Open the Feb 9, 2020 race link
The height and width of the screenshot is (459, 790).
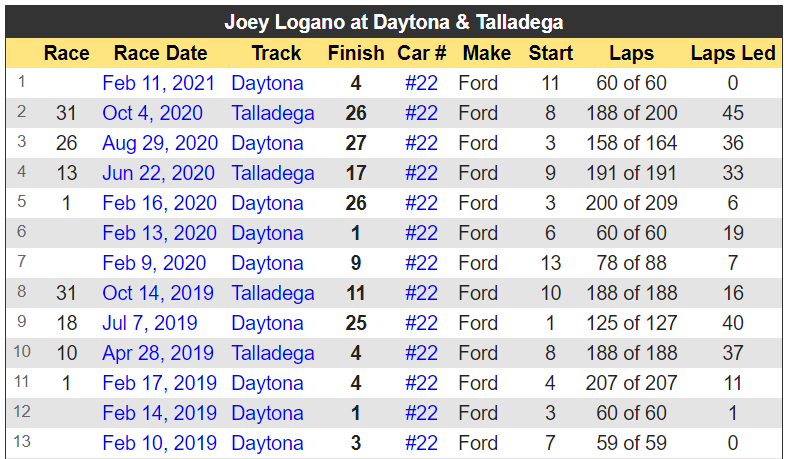coord(154,263)
